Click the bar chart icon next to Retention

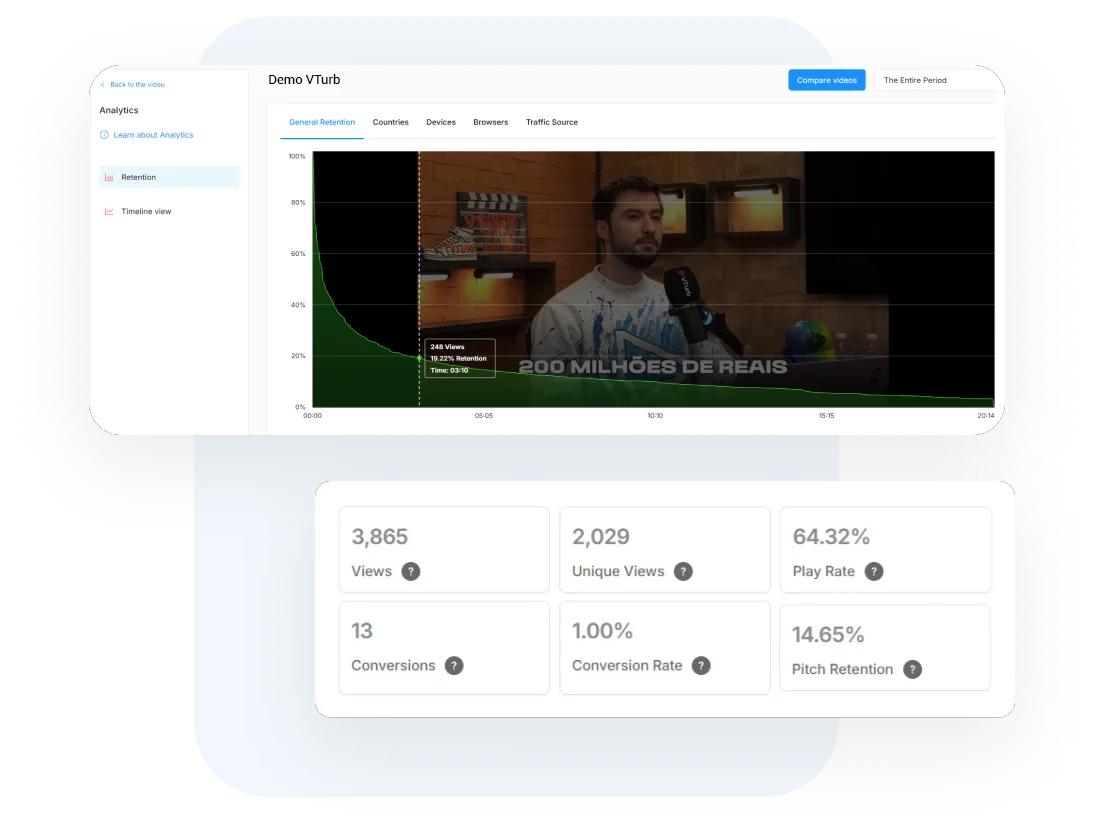click(x=109, y=178)
